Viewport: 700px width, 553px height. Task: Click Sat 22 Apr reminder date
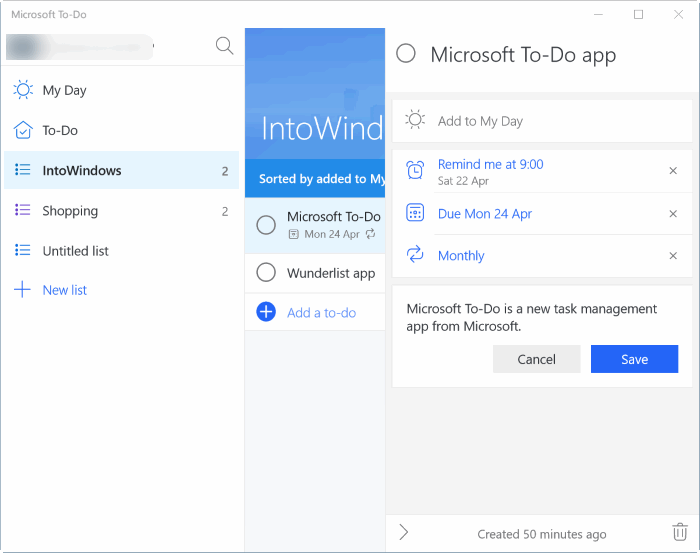pyautogui.click(x=463, y=181)
